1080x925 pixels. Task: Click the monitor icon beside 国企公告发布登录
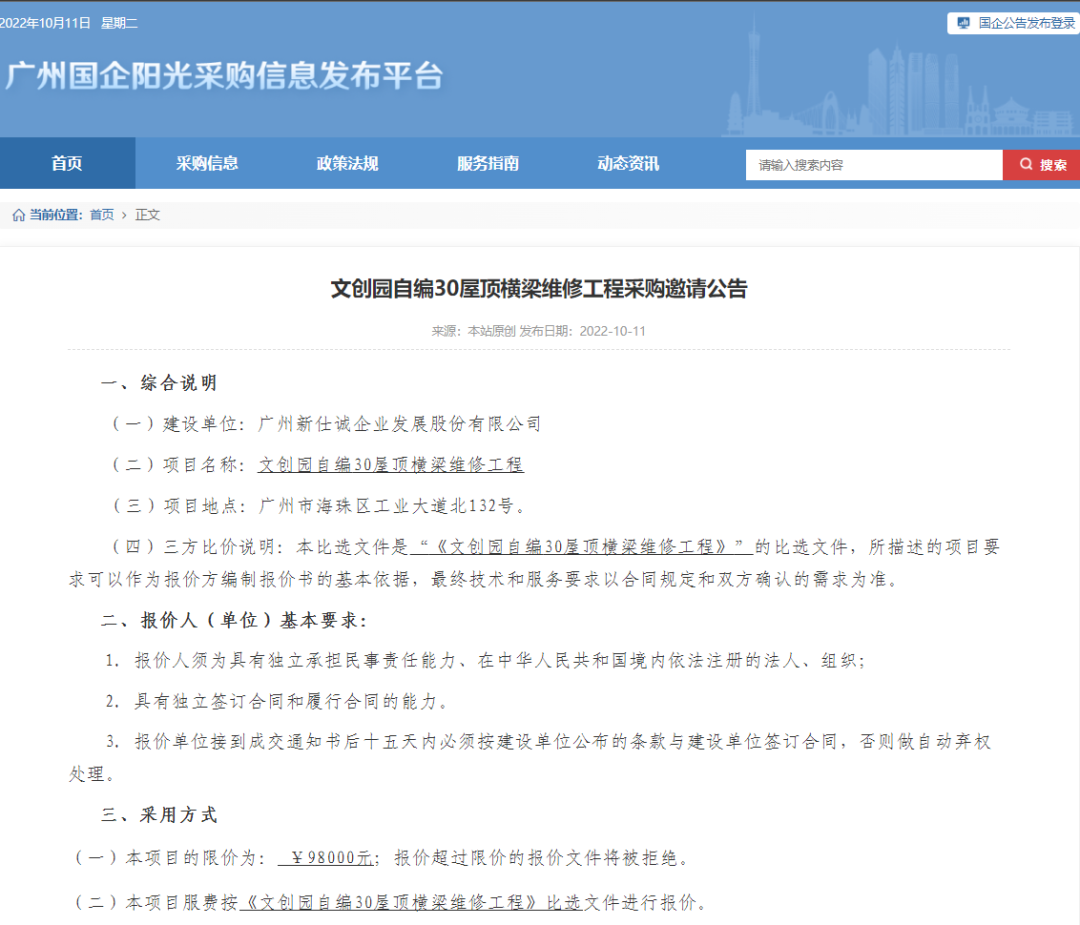point(961,22)
